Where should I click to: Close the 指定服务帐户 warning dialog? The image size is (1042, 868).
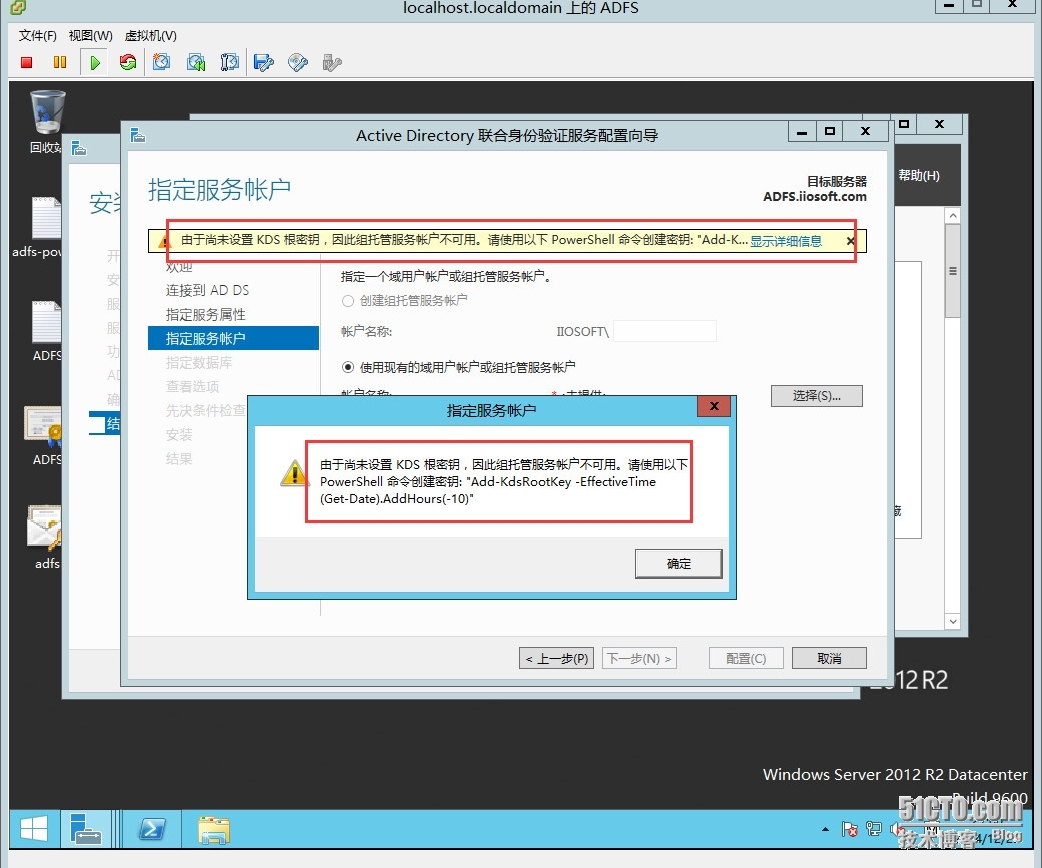[714, 406]
